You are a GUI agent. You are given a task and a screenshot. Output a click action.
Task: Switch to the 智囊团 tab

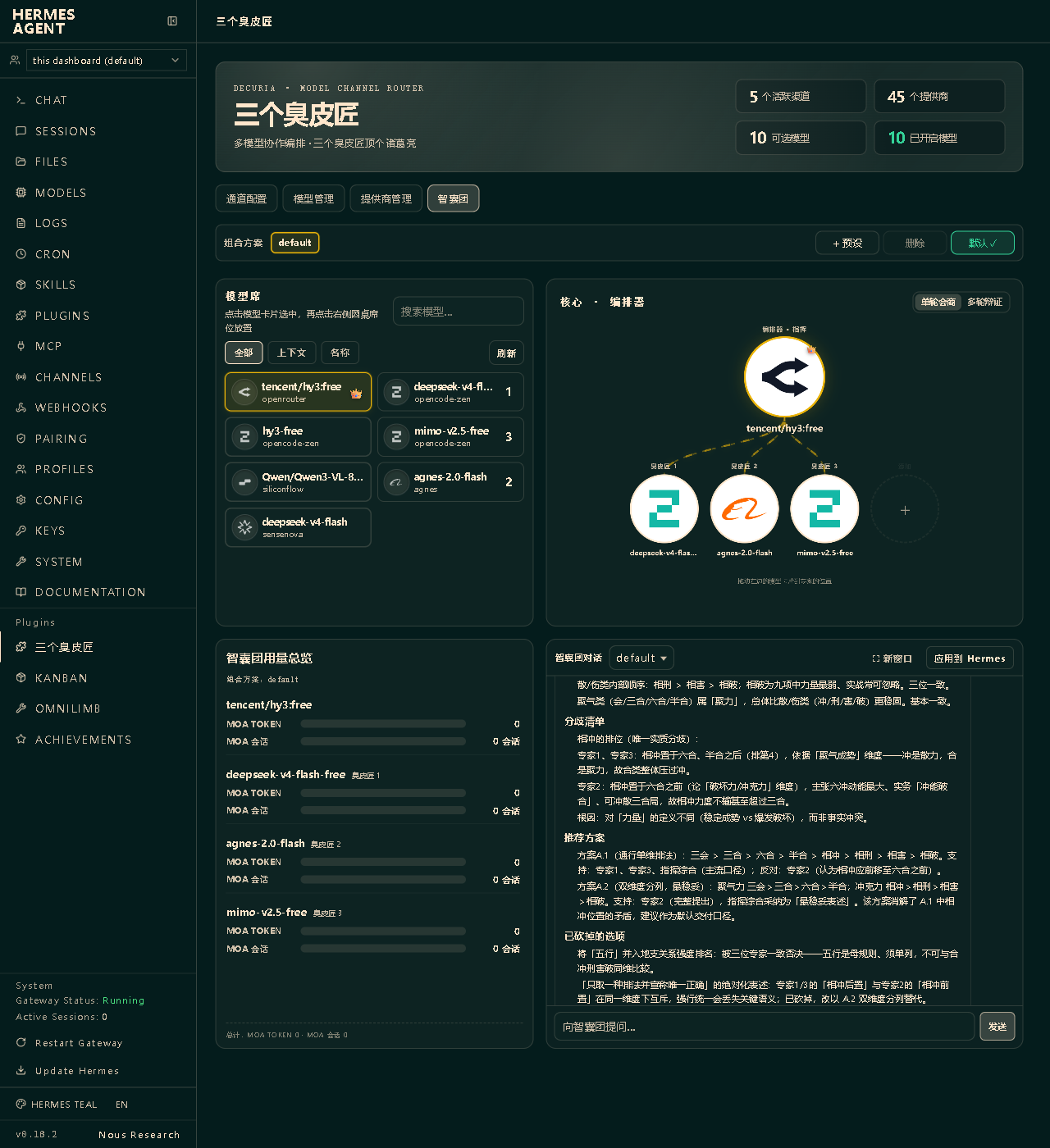point(453,198)
